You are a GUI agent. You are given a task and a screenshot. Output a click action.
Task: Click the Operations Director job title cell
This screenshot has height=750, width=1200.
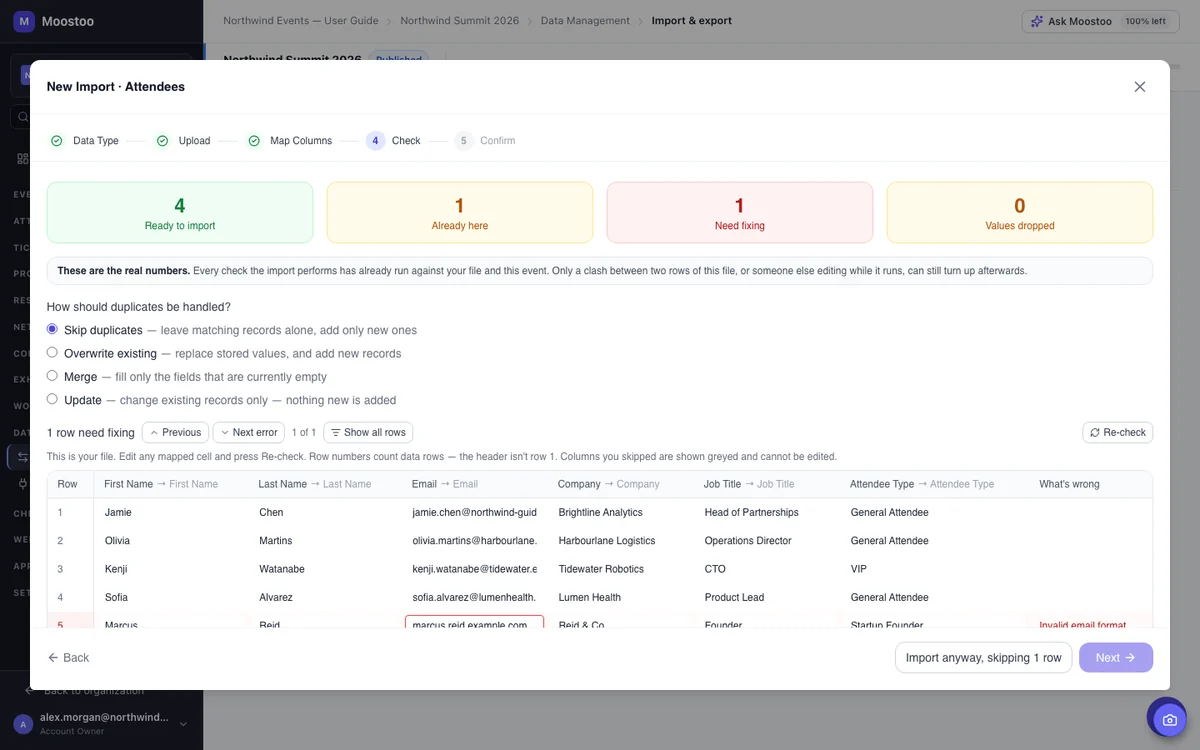pyautogui.click(x=767, y=541)
